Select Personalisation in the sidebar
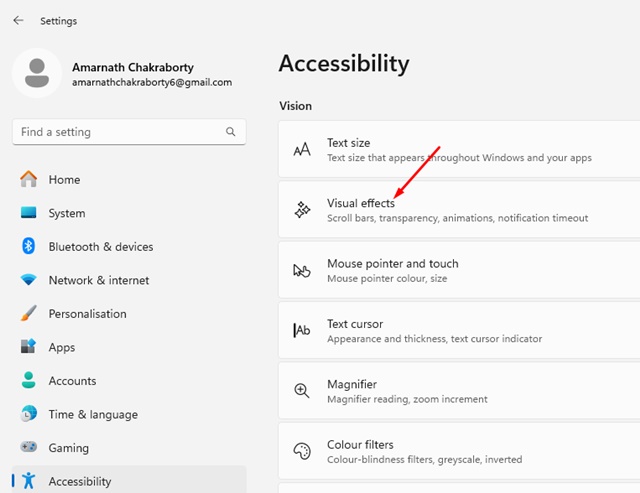Screen dimensions: 640x493 (87, 314)
